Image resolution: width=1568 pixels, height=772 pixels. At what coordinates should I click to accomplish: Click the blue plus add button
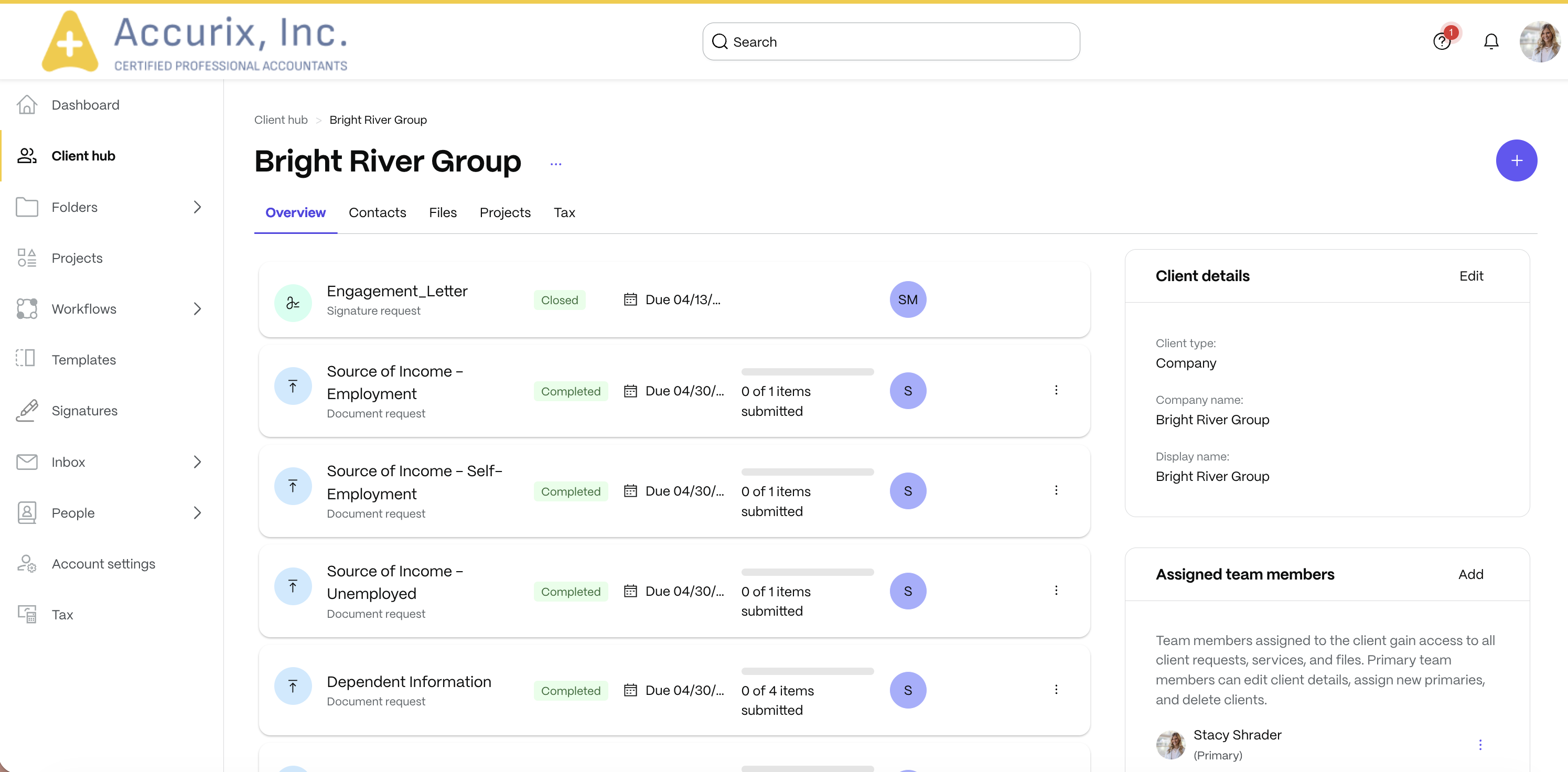point(1516,160)
